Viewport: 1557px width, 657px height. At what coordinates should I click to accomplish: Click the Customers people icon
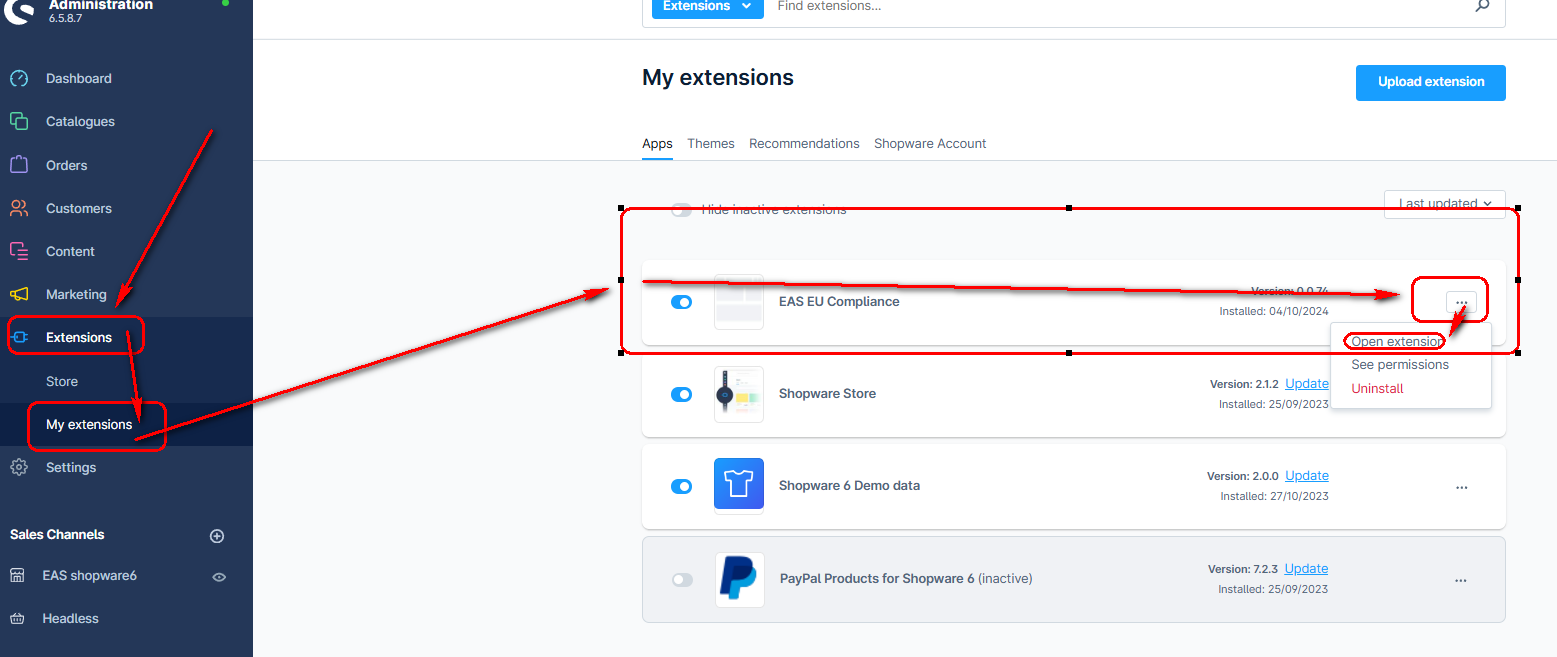point(19,208)
